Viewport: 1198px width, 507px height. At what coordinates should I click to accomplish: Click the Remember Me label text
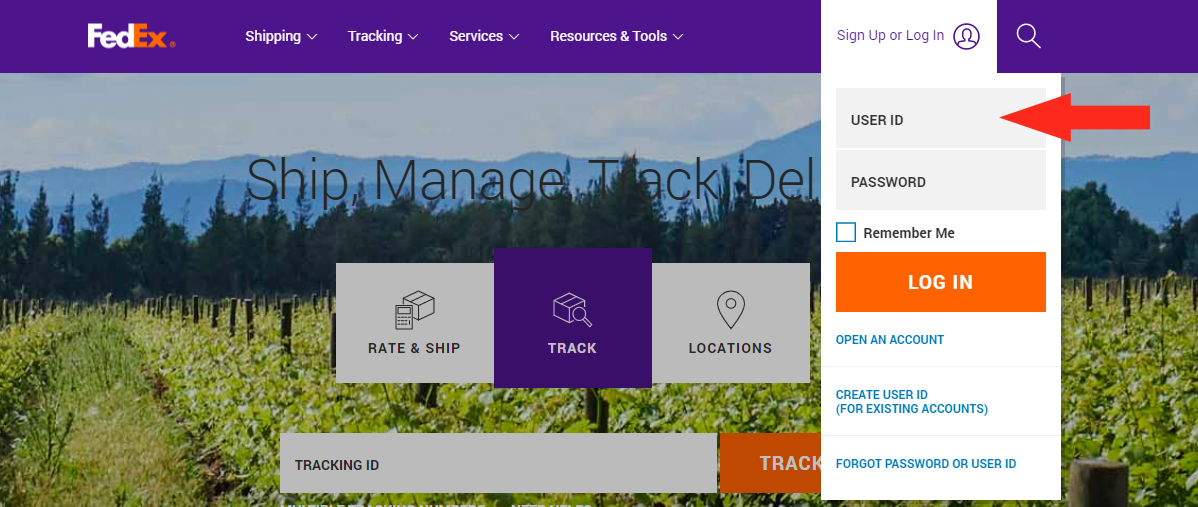pyautogui.click(x=909, y=233)
